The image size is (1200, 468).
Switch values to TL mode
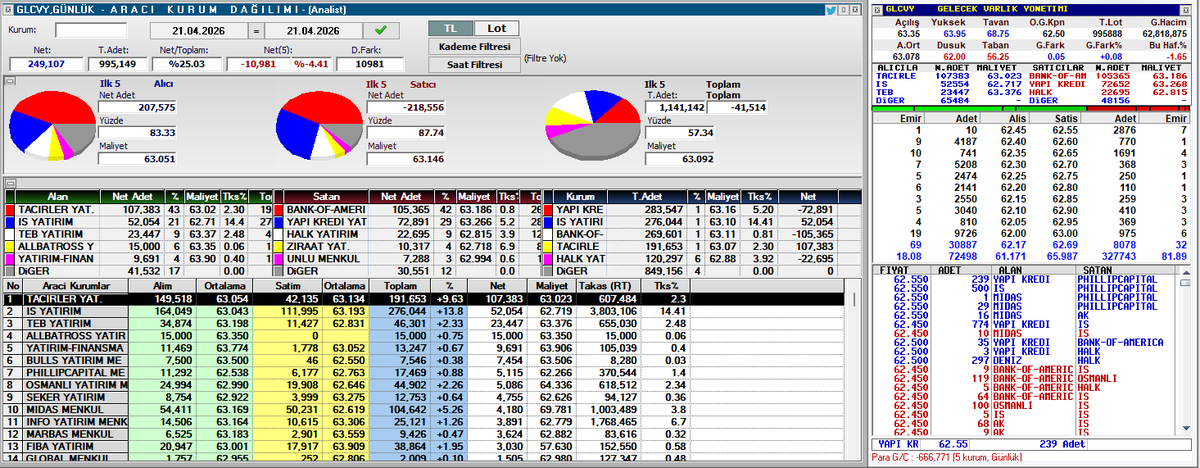point(449,28)
